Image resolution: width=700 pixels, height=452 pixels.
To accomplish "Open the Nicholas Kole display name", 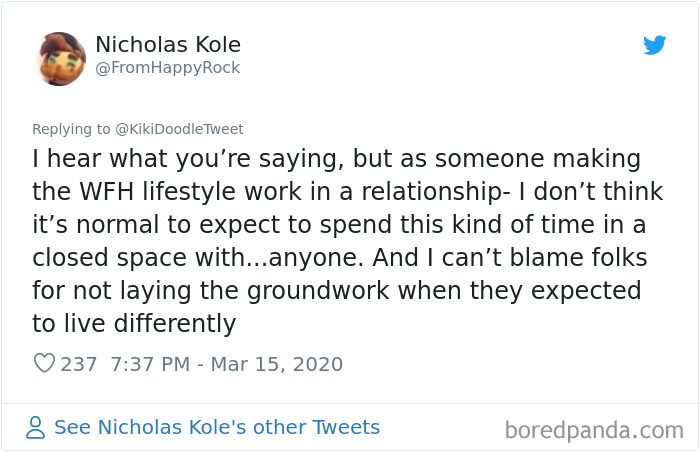I will pos(167,44).
